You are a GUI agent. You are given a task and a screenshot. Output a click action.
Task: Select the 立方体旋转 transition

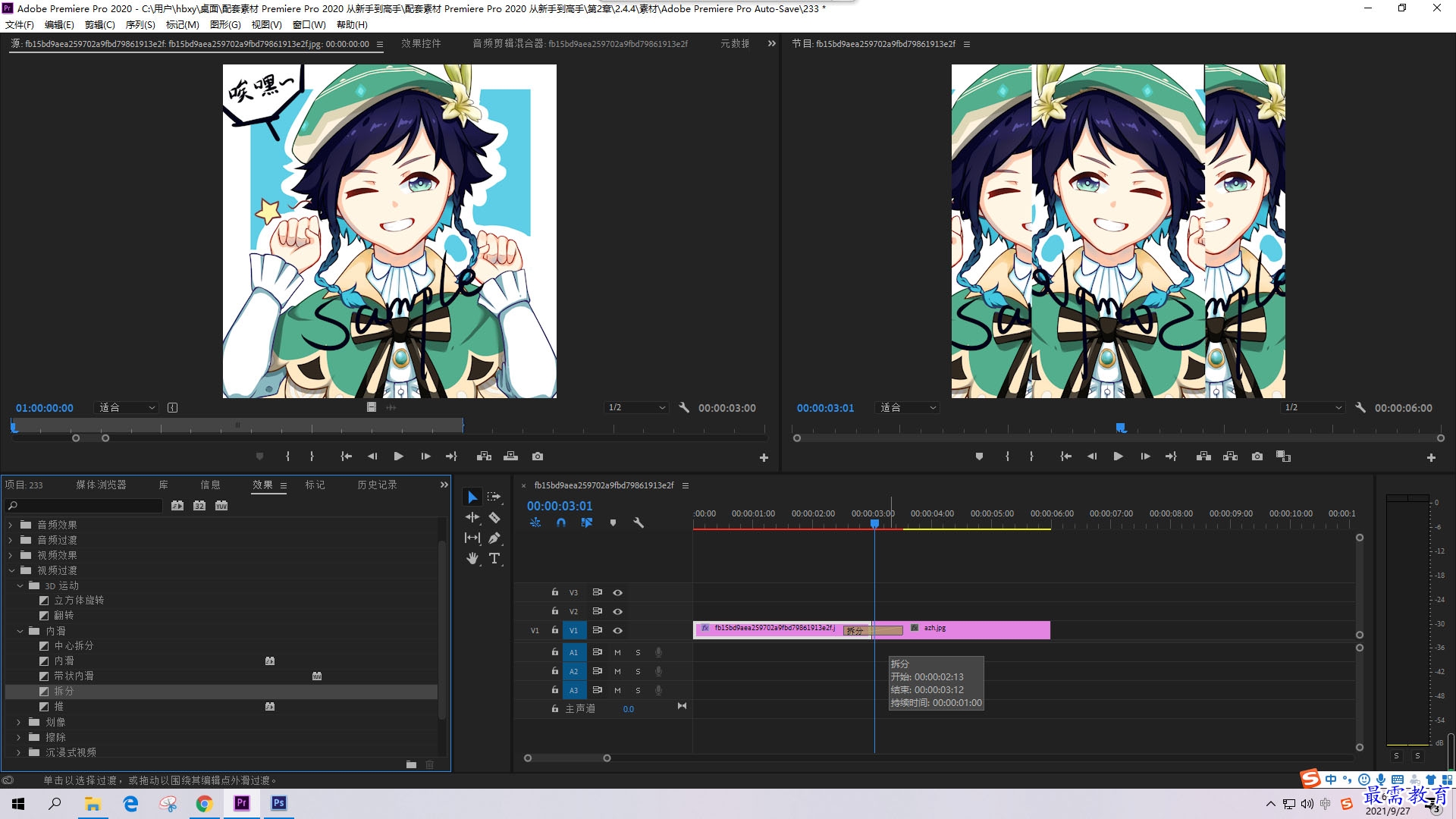(79, 600)
